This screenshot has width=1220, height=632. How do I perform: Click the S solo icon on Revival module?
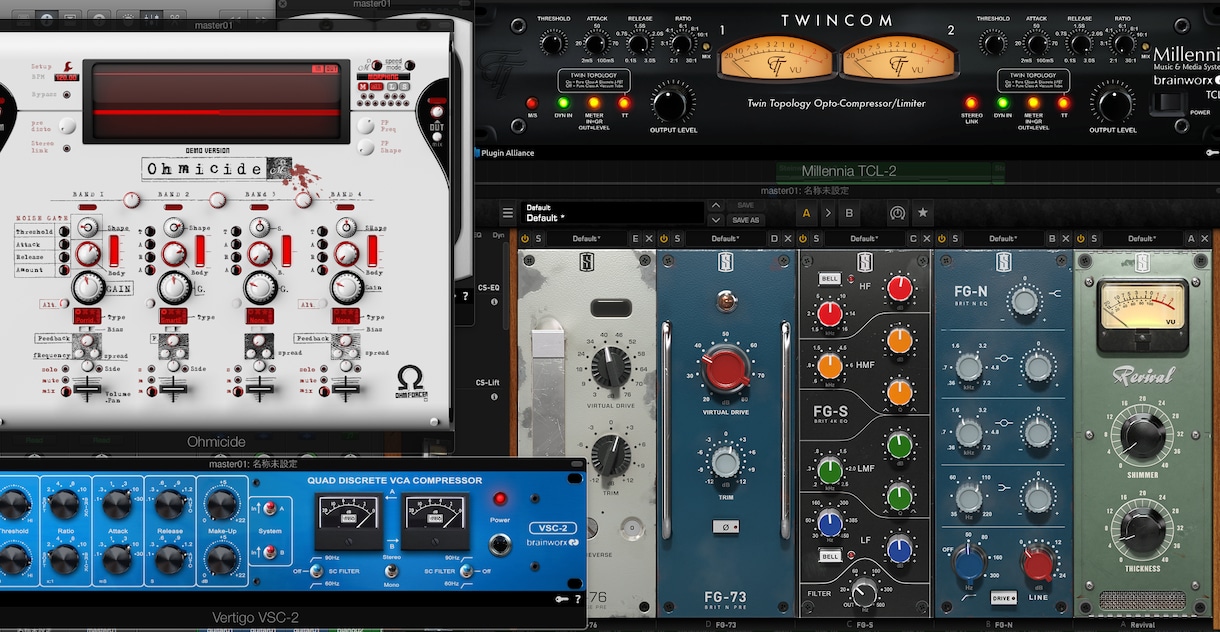point(1094,239)
